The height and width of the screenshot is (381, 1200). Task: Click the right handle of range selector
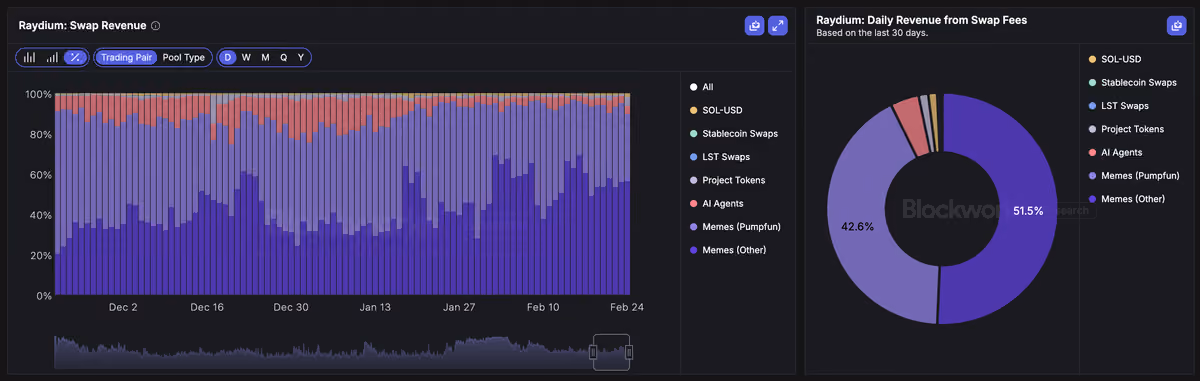629,352
